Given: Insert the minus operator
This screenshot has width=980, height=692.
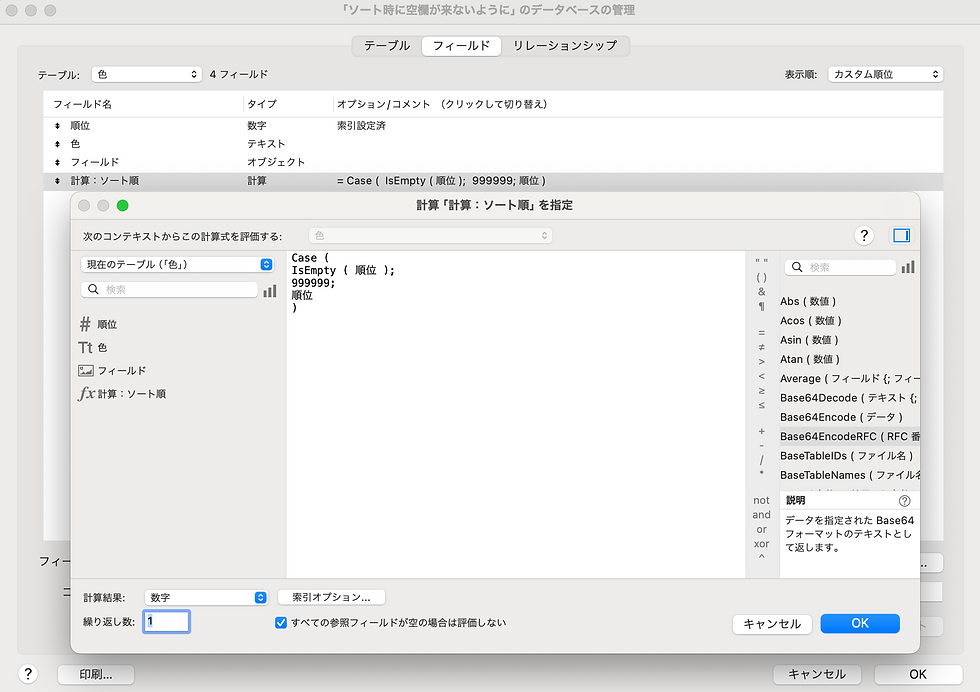Looking at the screenshot, I should (761, 446).
